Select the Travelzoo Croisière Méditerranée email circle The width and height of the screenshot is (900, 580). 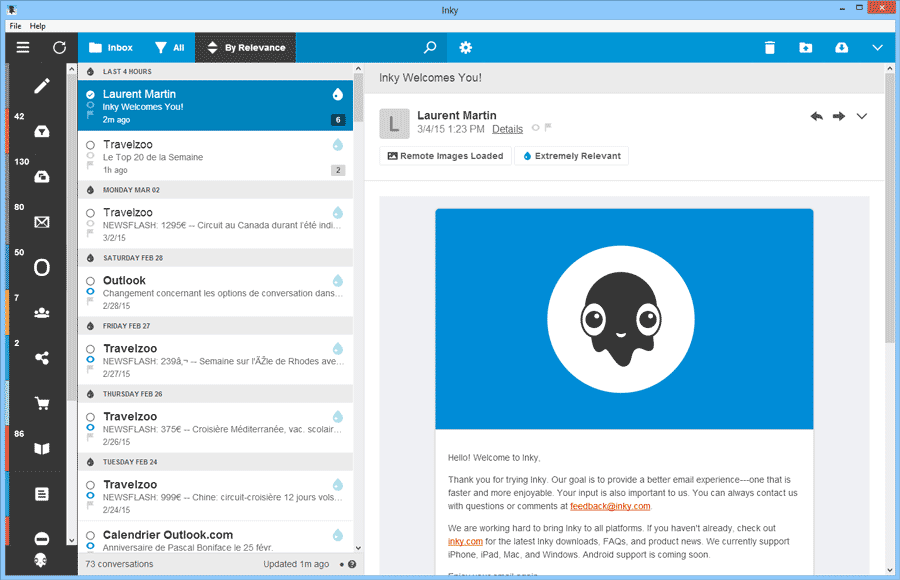tap(90, 417)
